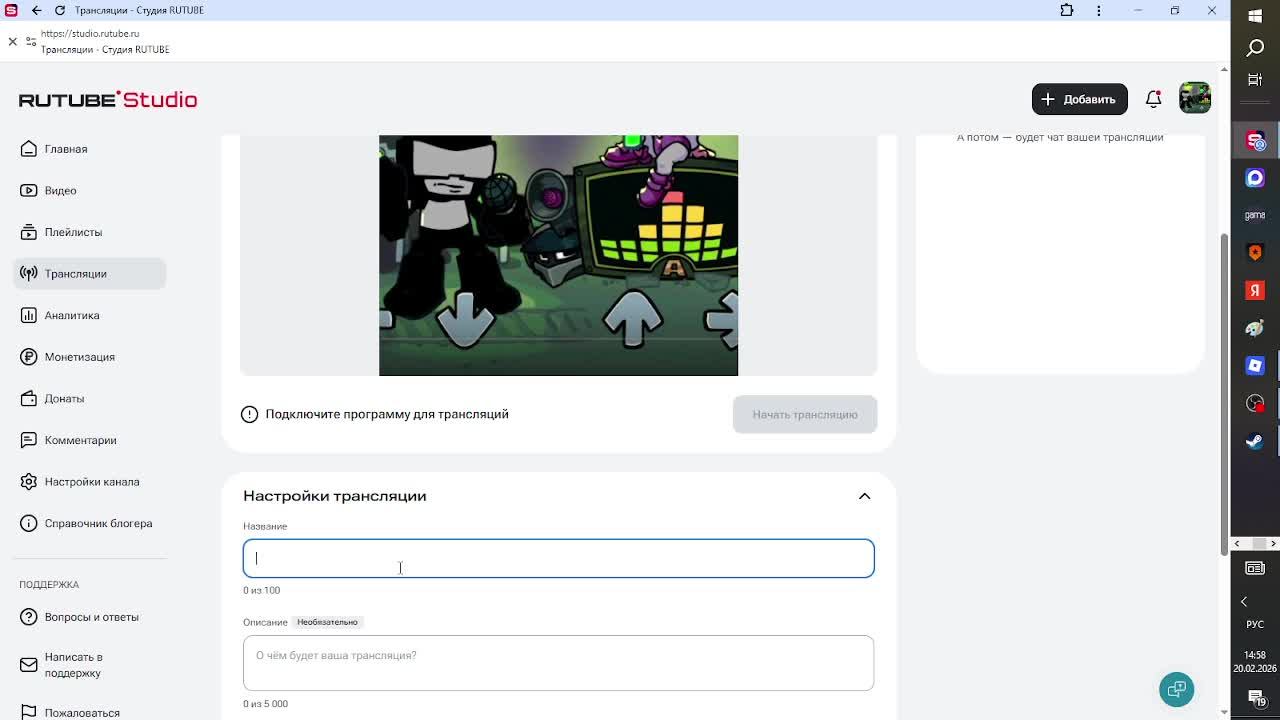Collapse the Настройки трансляции section
This screenshot has width=1280, height=720.
pyautogui.click(x=864, y=496)
